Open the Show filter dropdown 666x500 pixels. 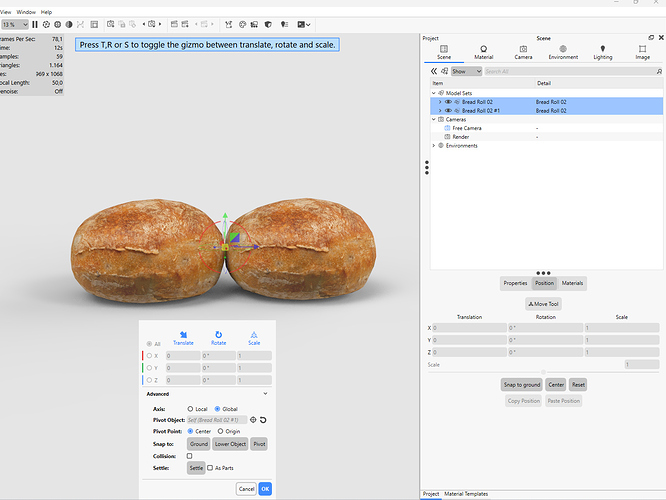pos(466,71)
